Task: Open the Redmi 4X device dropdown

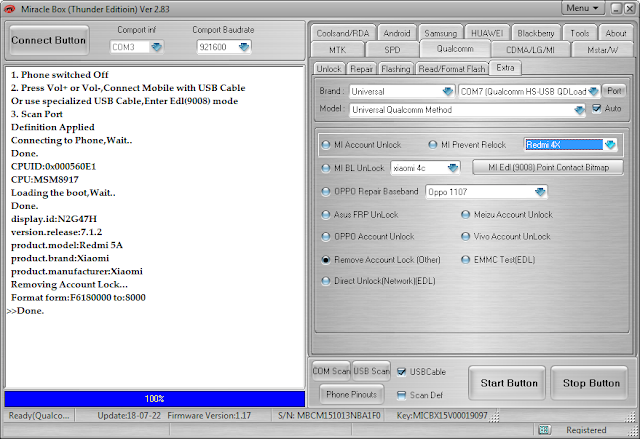Action: point(610,145)
